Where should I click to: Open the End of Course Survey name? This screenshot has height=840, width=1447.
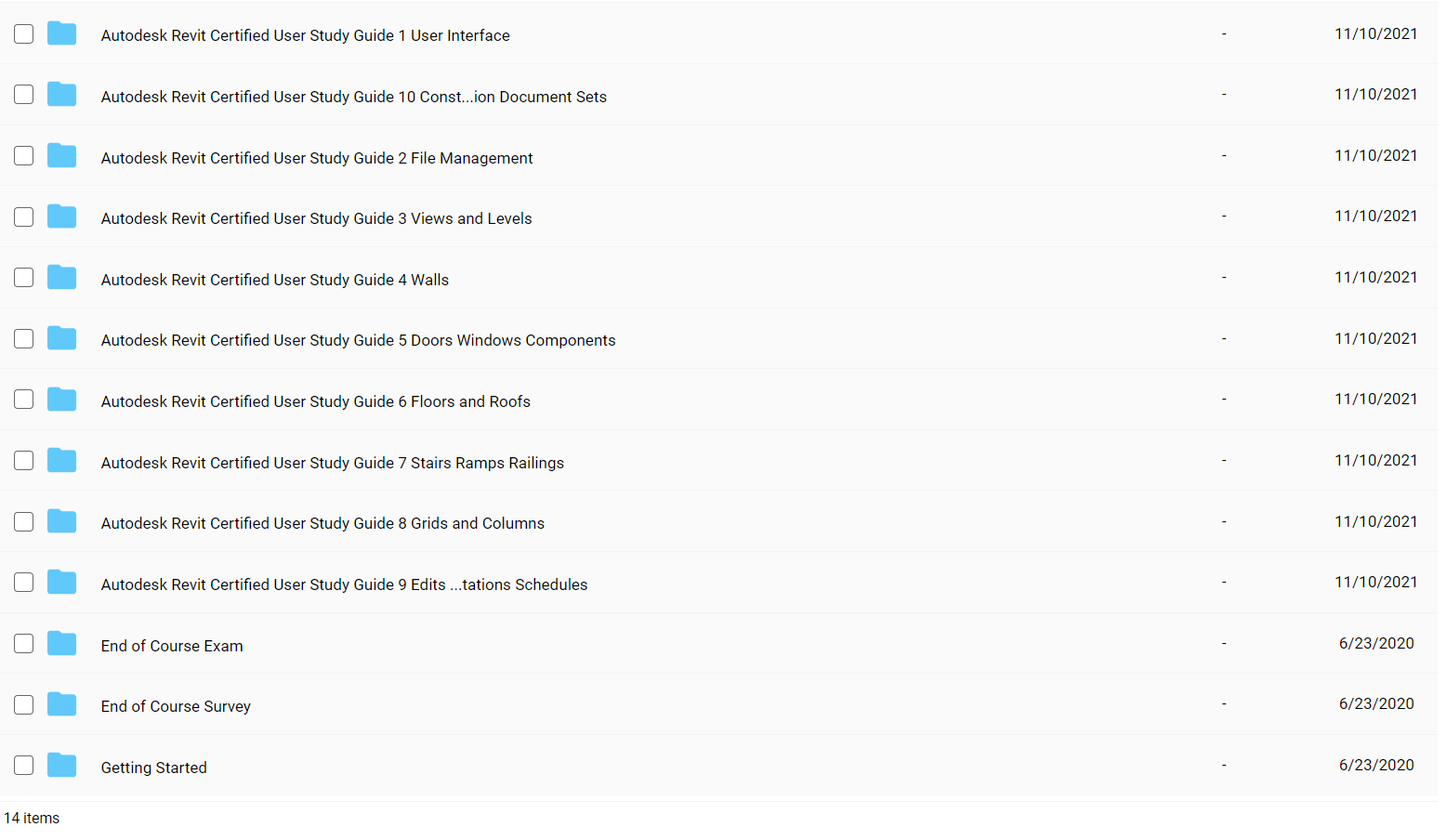[176, 706]
